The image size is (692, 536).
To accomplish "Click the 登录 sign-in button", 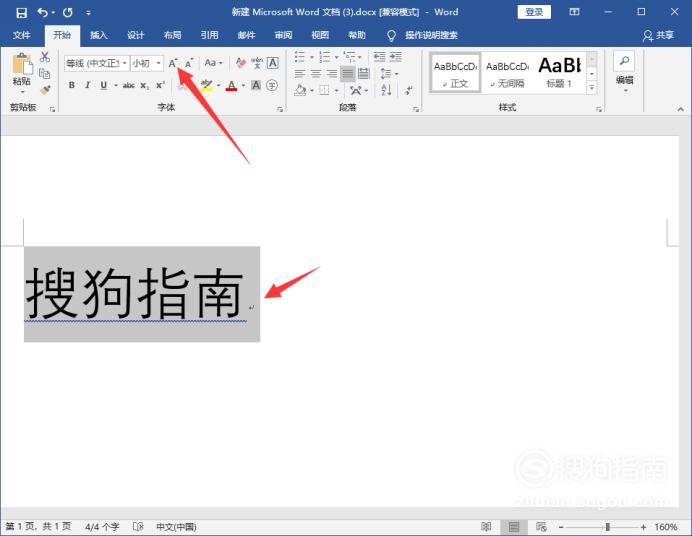I will pos(534,12).
